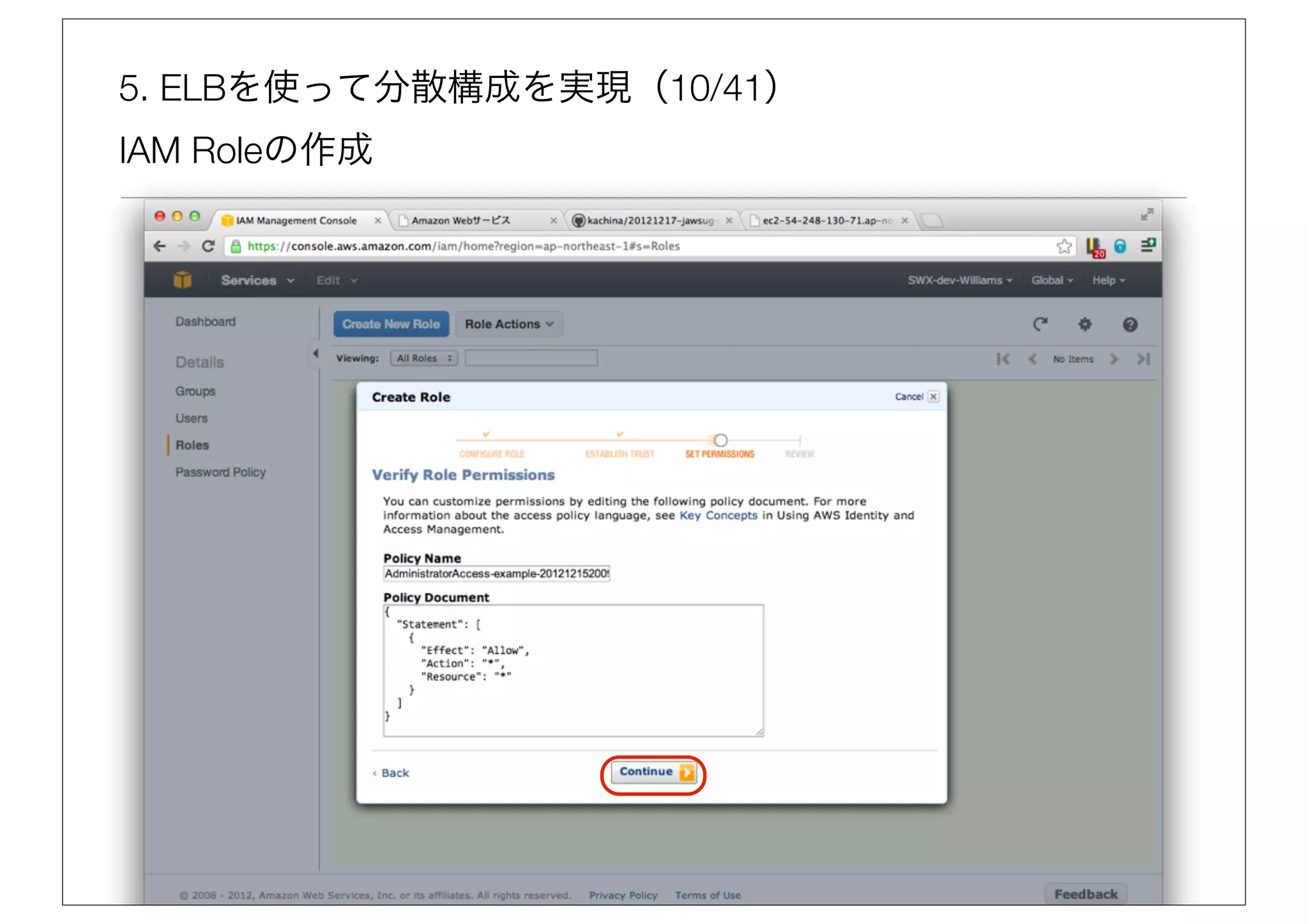Open the Role Actions dropdown
Viewport: 1308px width, 924px height.
[509, 324]
